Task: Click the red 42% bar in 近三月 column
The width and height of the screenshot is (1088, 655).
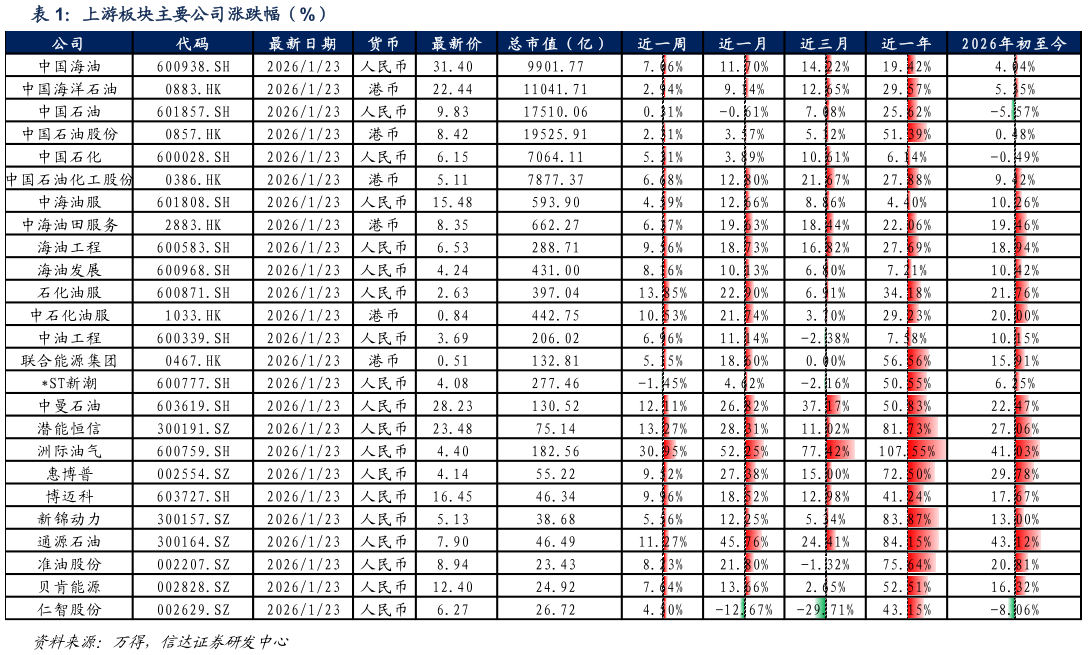Action: (838, 450)
